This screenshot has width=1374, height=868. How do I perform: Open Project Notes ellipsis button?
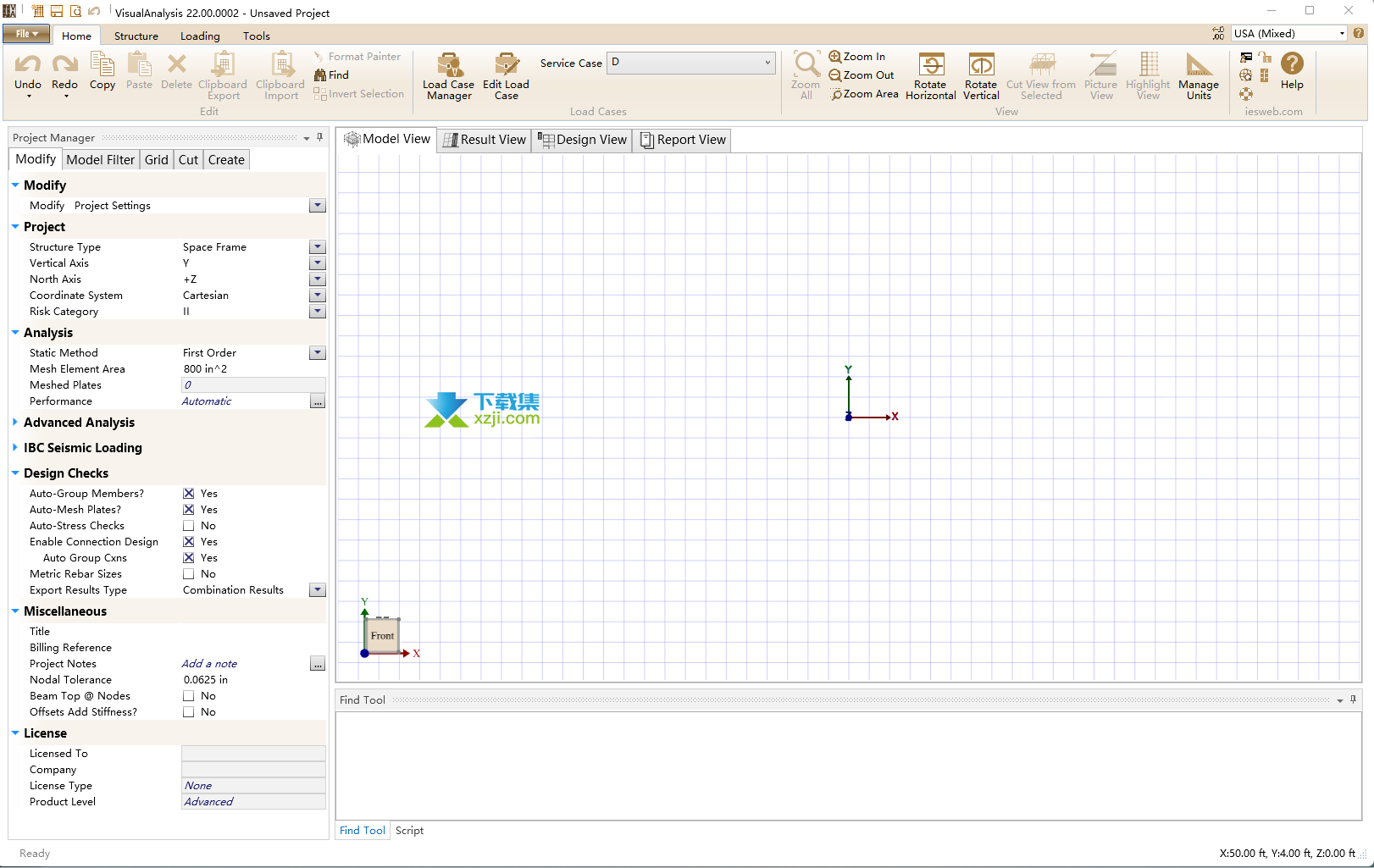point(318,664)
